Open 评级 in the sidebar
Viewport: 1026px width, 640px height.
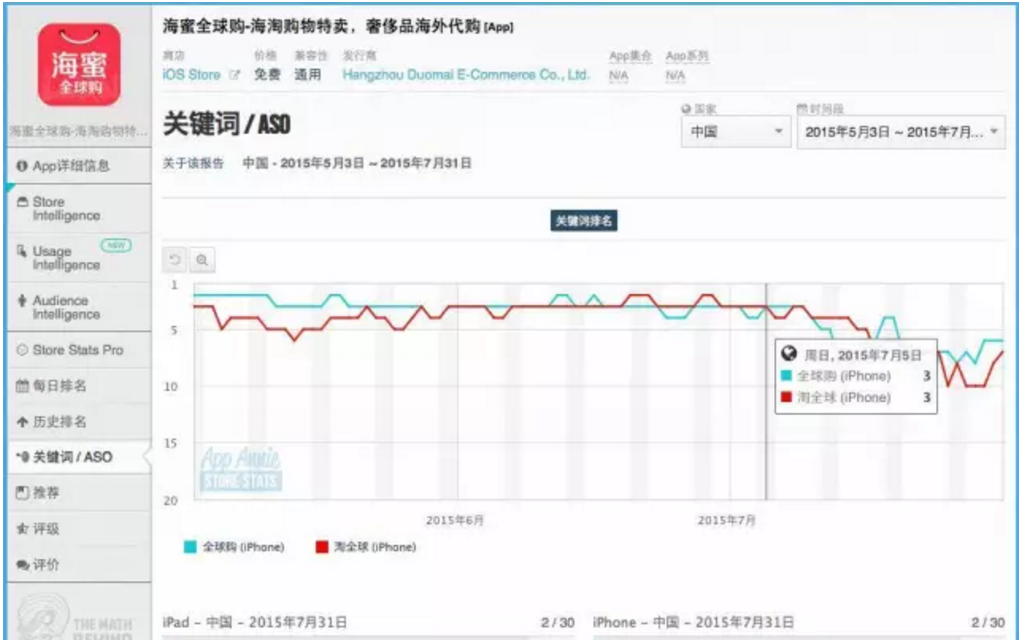point(79,529)
